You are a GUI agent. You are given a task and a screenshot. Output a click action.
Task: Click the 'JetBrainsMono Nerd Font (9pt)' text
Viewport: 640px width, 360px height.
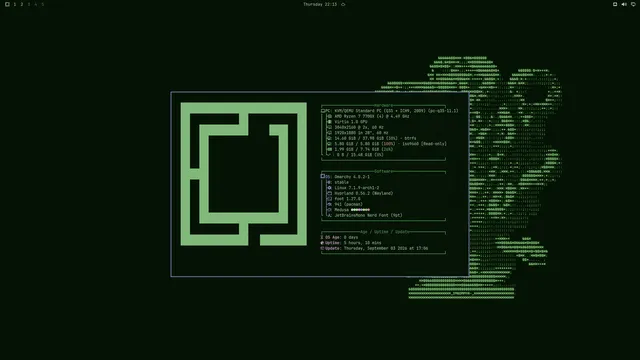(368, 216)
